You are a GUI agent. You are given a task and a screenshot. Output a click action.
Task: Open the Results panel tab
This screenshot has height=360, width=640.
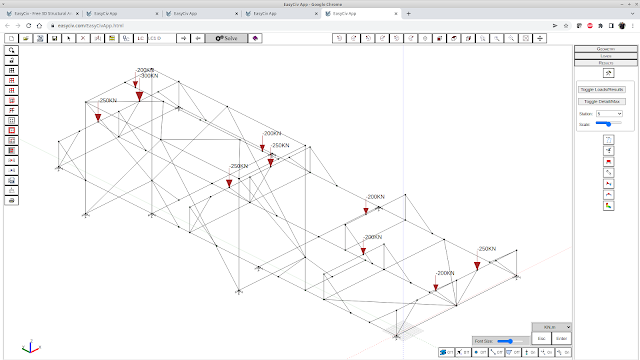(606, 63)
